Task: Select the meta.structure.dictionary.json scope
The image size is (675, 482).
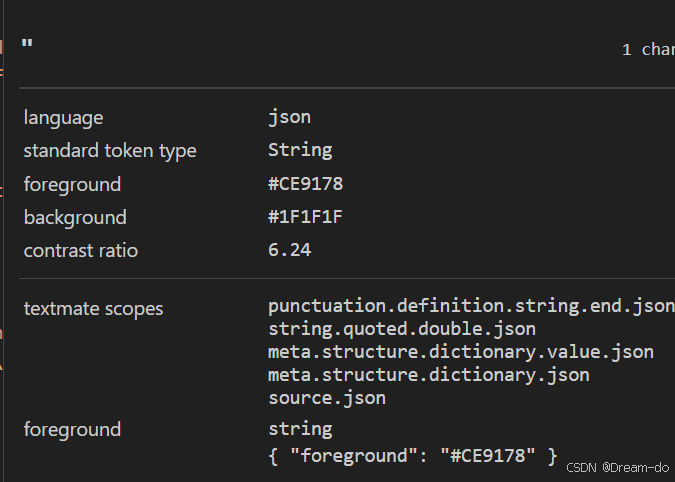Action: tap(428, 375)
